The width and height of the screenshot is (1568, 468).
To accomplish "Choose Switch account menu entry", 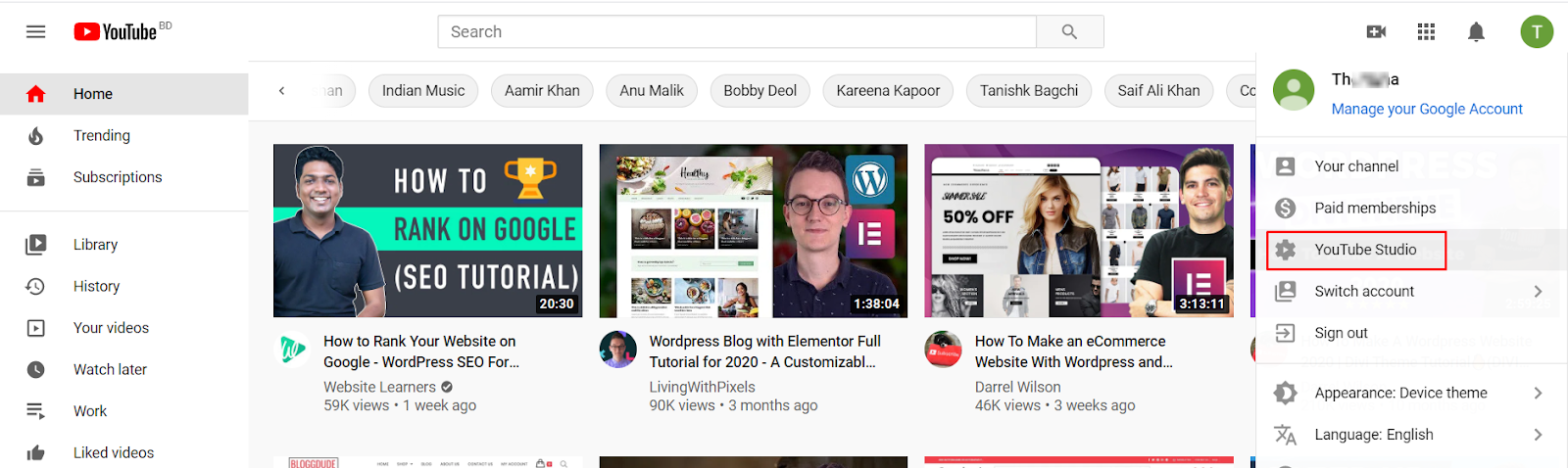I will click(1411, 291).
